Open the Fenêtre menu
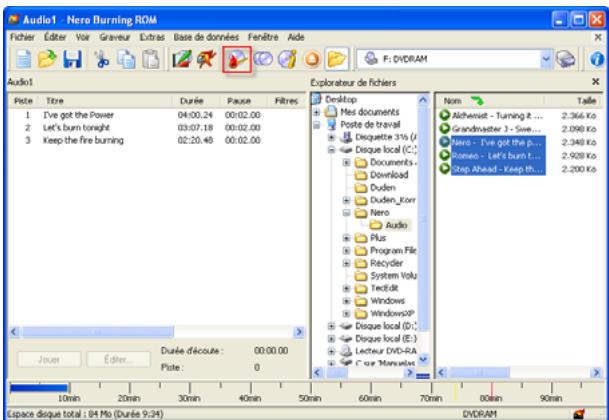This screenshot has width=609, height=420. point(263,37)
